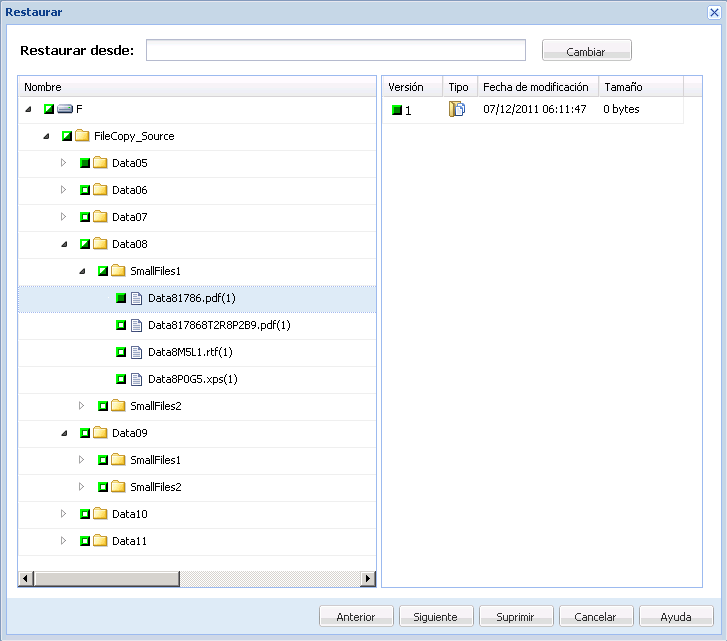Click the Suprimir button

pos(516,616)
